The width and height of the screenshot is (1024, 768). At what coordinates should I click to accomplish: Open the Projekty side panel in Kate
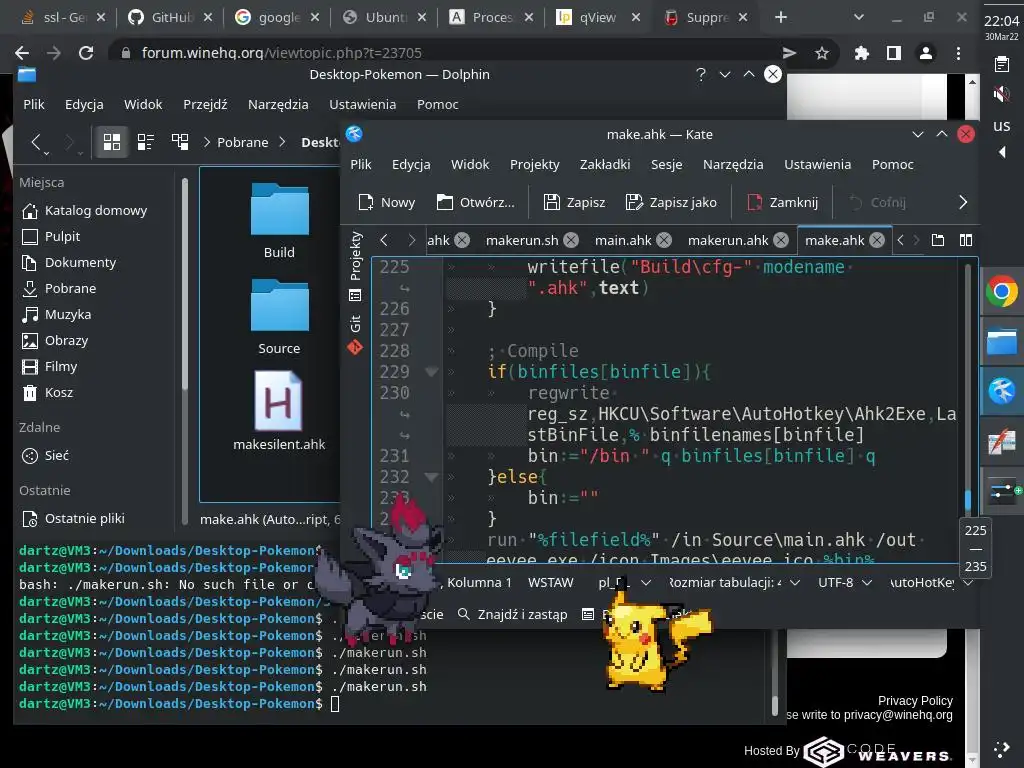(355, 255)
